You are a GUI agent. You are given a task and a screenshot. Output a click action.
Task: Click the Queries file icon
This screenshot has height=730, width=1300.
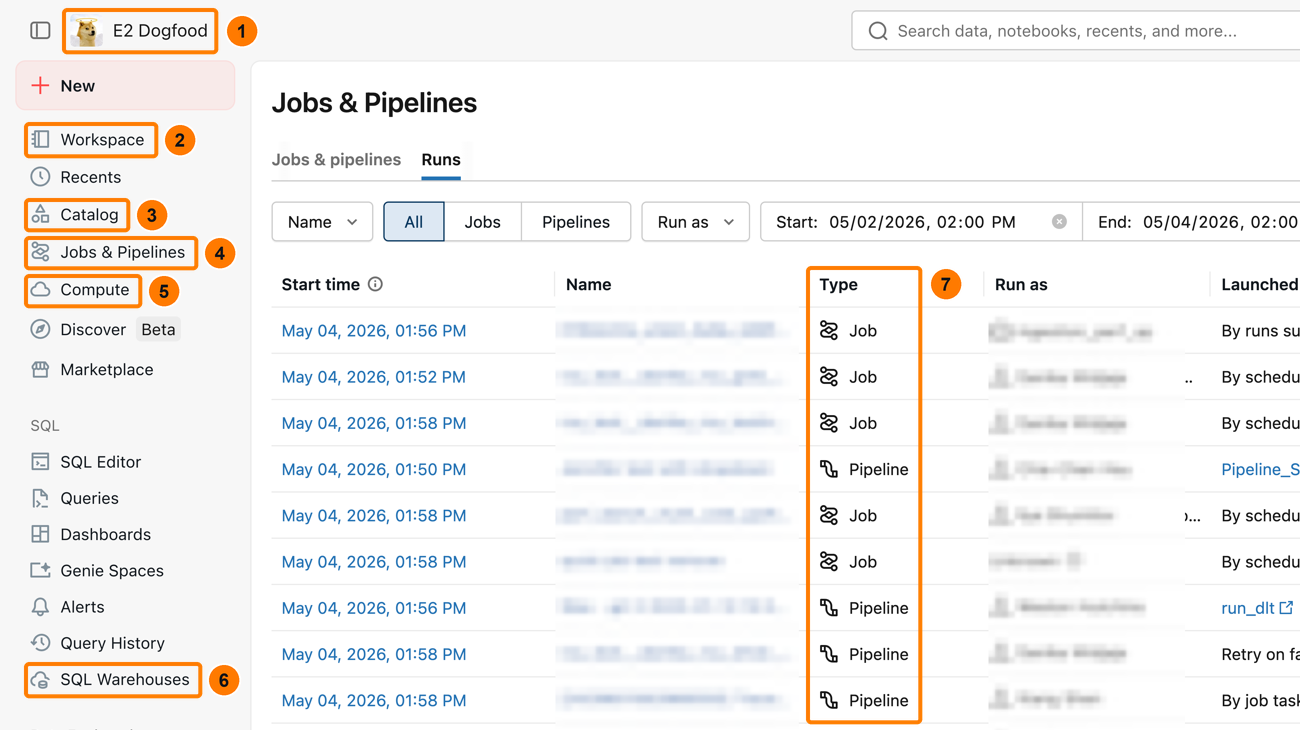(40, 498)
